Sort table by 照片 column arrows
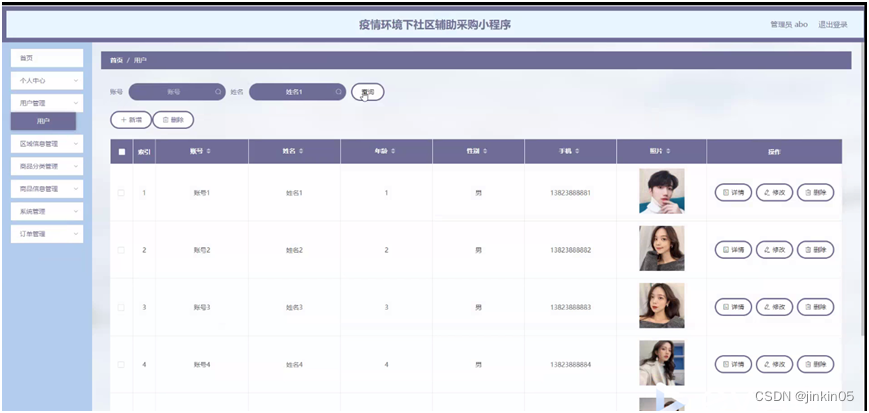Viewport: 869px width, 413px height. (x=668, y=151)
